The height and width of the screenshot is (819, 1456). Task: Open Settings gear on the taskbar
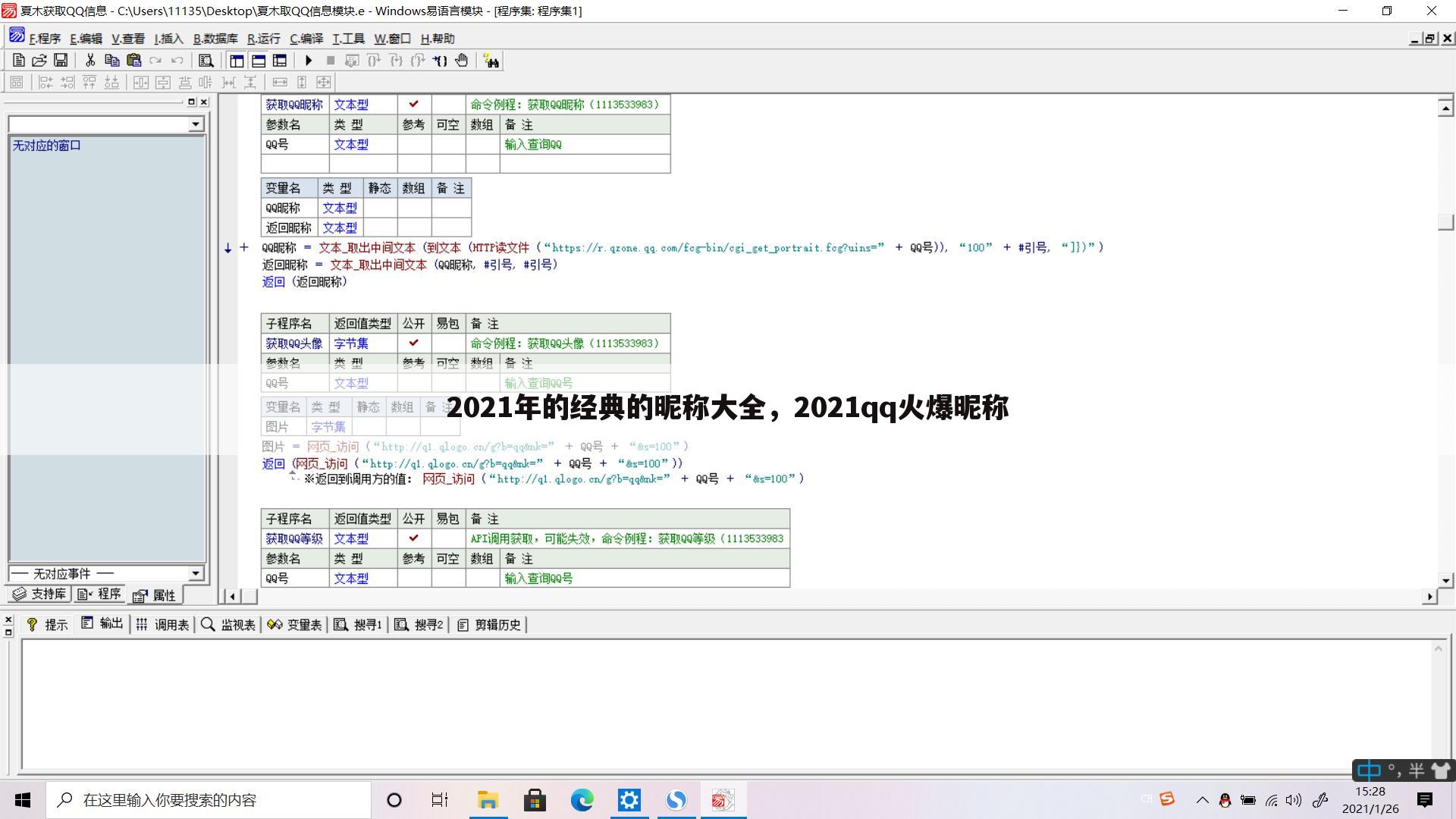pos(629,800)
